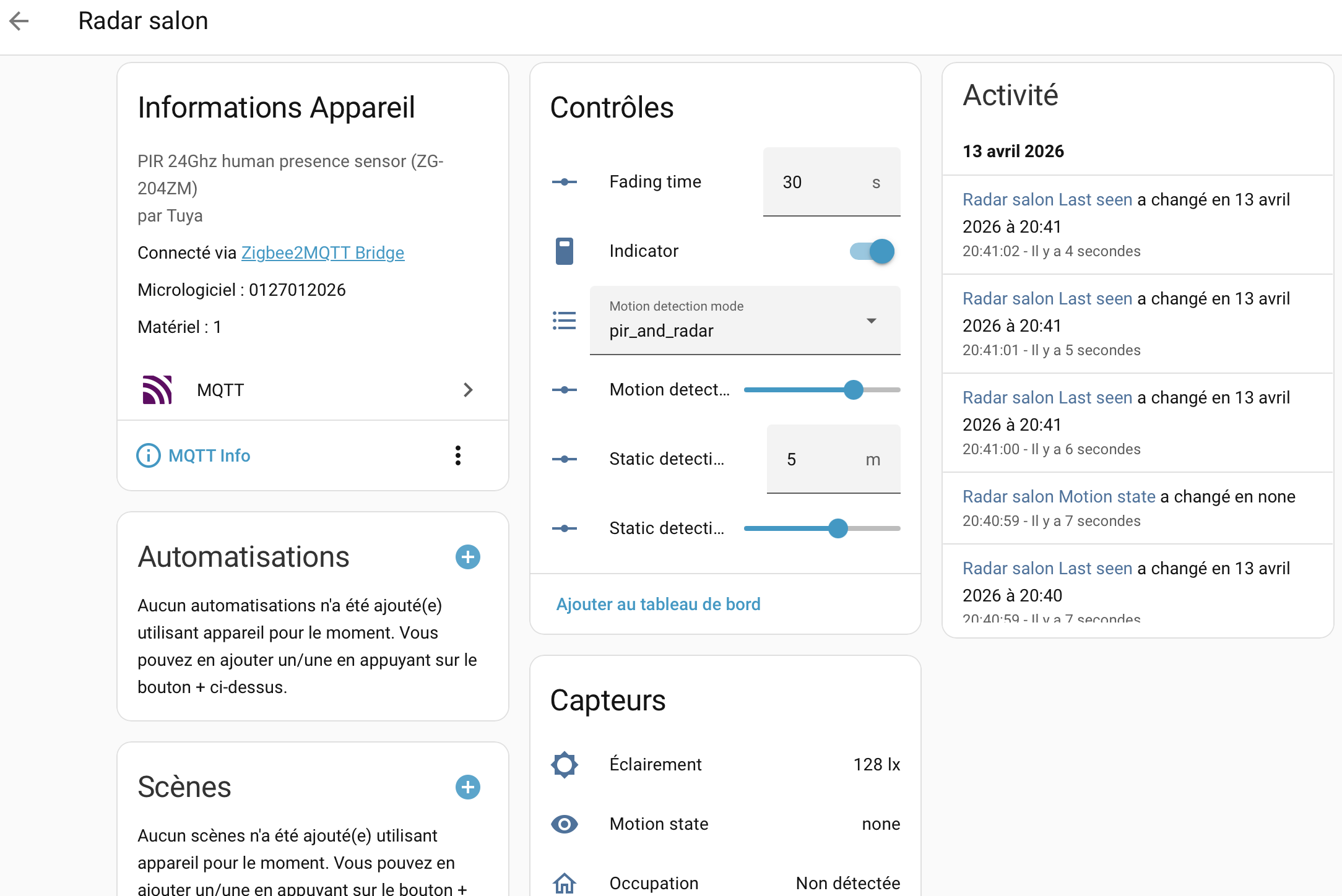
Task: Click the Occupation home icon
Action: tap(565, 883)
